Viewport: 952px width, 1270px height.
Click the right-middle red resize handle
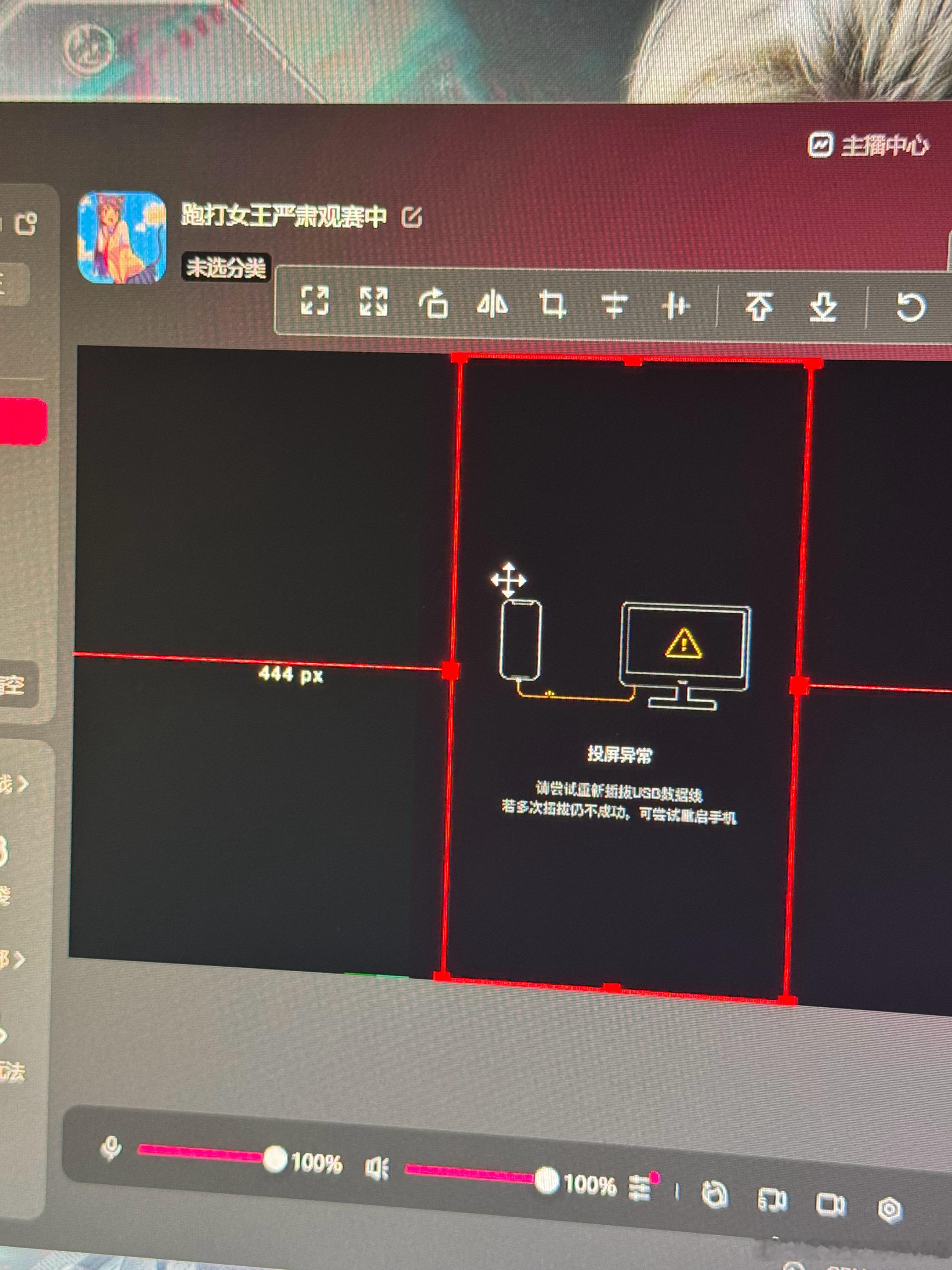click(799, 685)
